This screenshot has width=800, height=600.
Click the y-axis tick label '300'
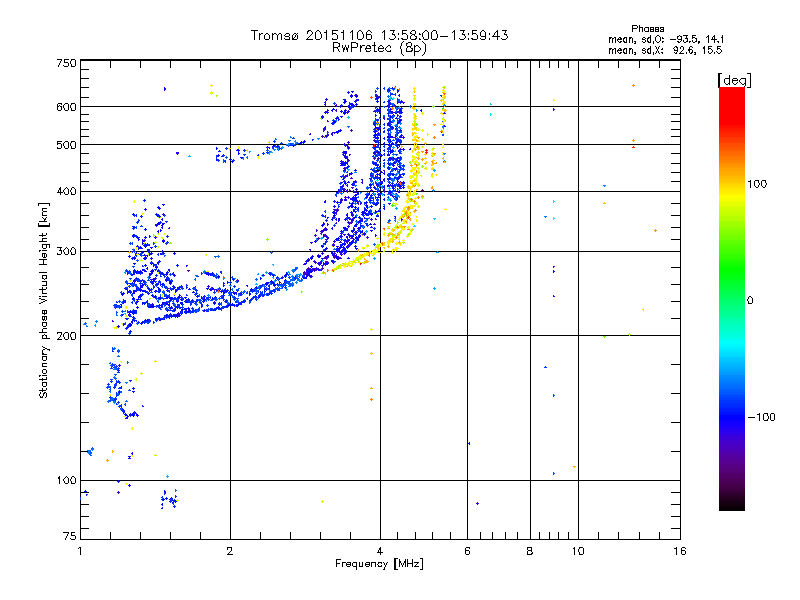point(66,251)
